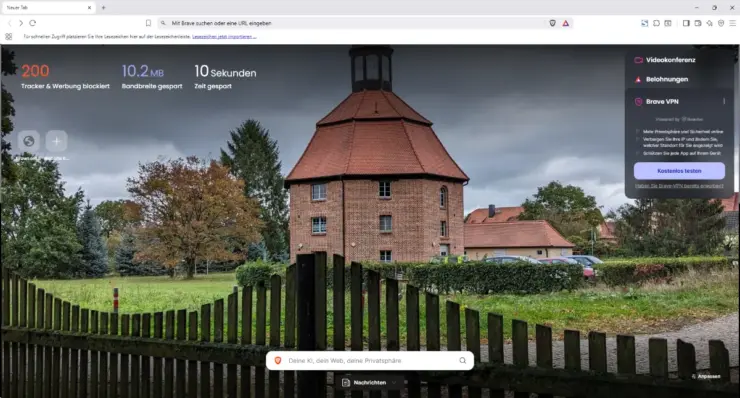
Task: Open the apps grid icon in bookmarks bar
Action: pyautogui.click(x=8, y=36)
